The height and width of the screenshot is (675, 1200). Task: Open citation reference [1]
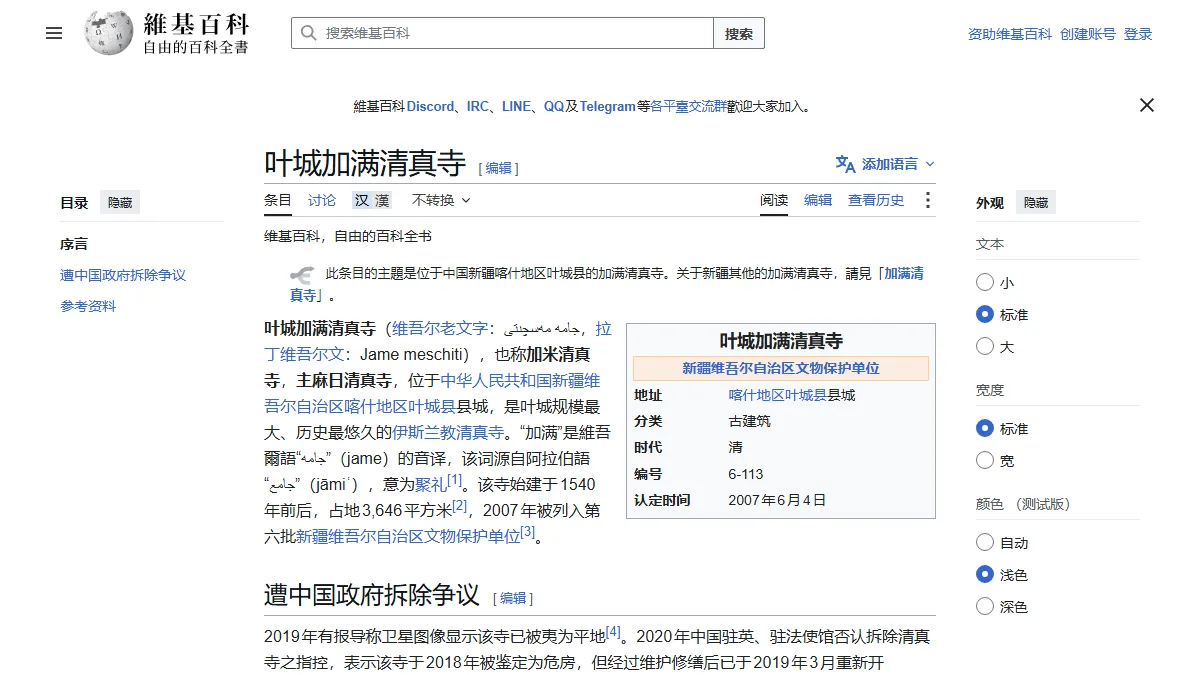point(455,480)
